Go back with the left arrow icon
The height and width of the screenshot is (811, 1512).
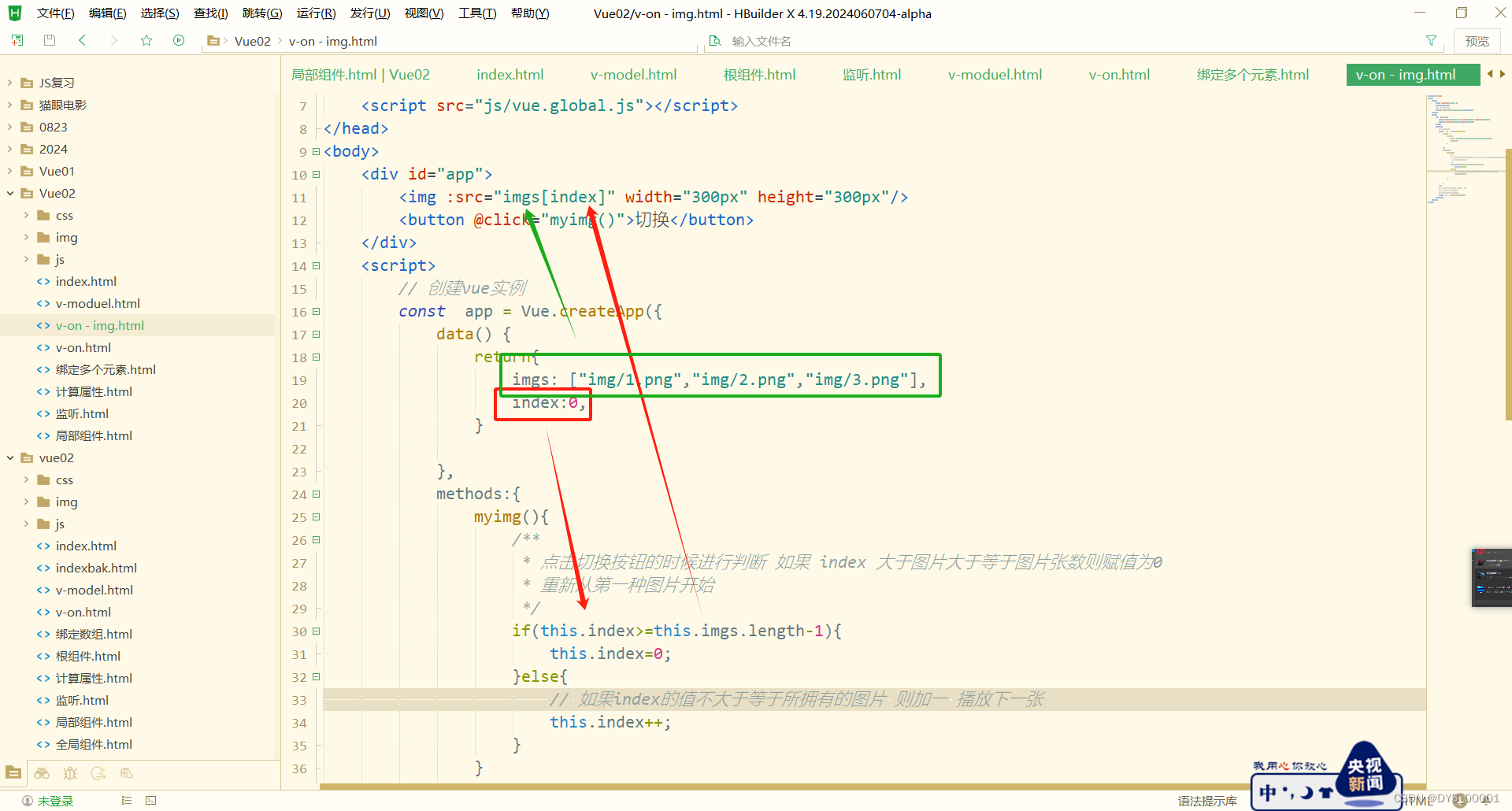pos(82,40)
